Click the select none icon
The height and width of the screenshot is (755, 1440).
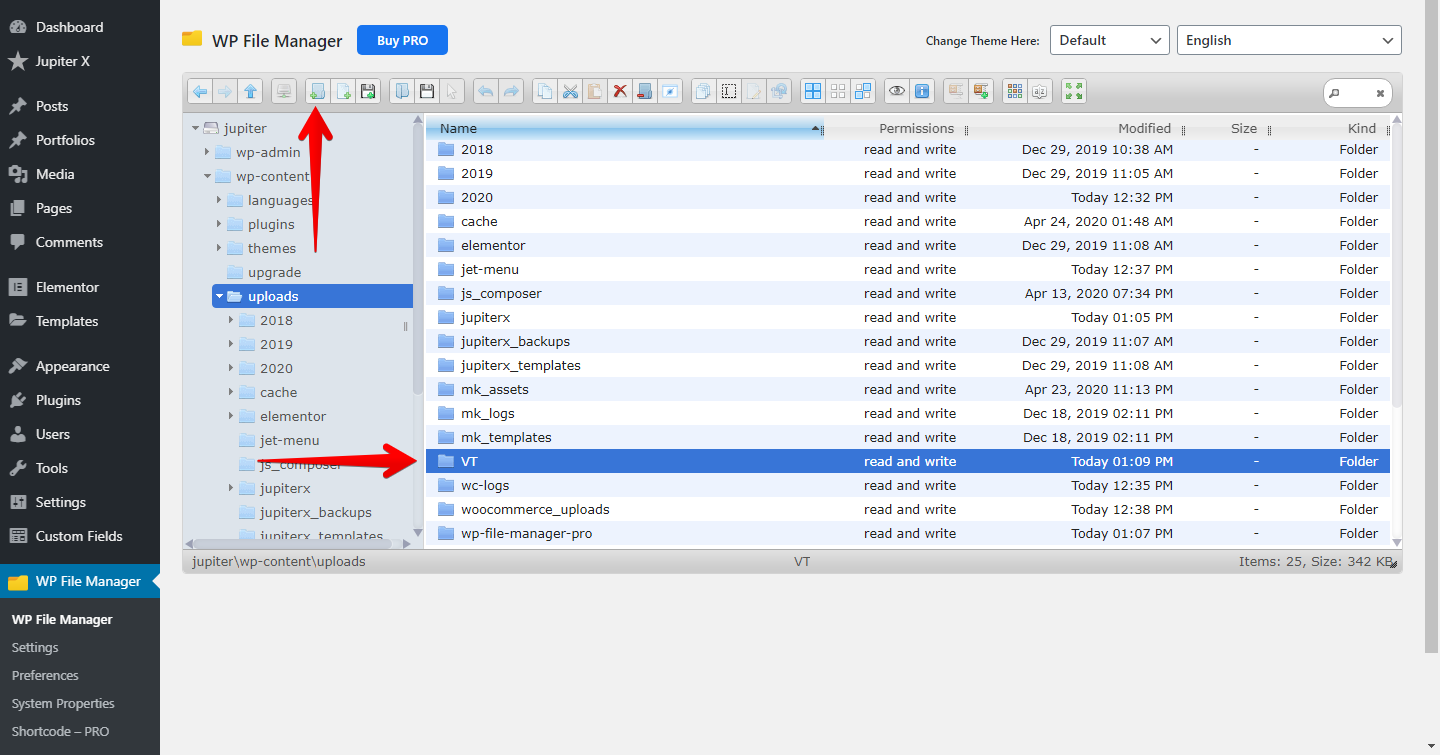pyautogui.click(x=838, y=91)
